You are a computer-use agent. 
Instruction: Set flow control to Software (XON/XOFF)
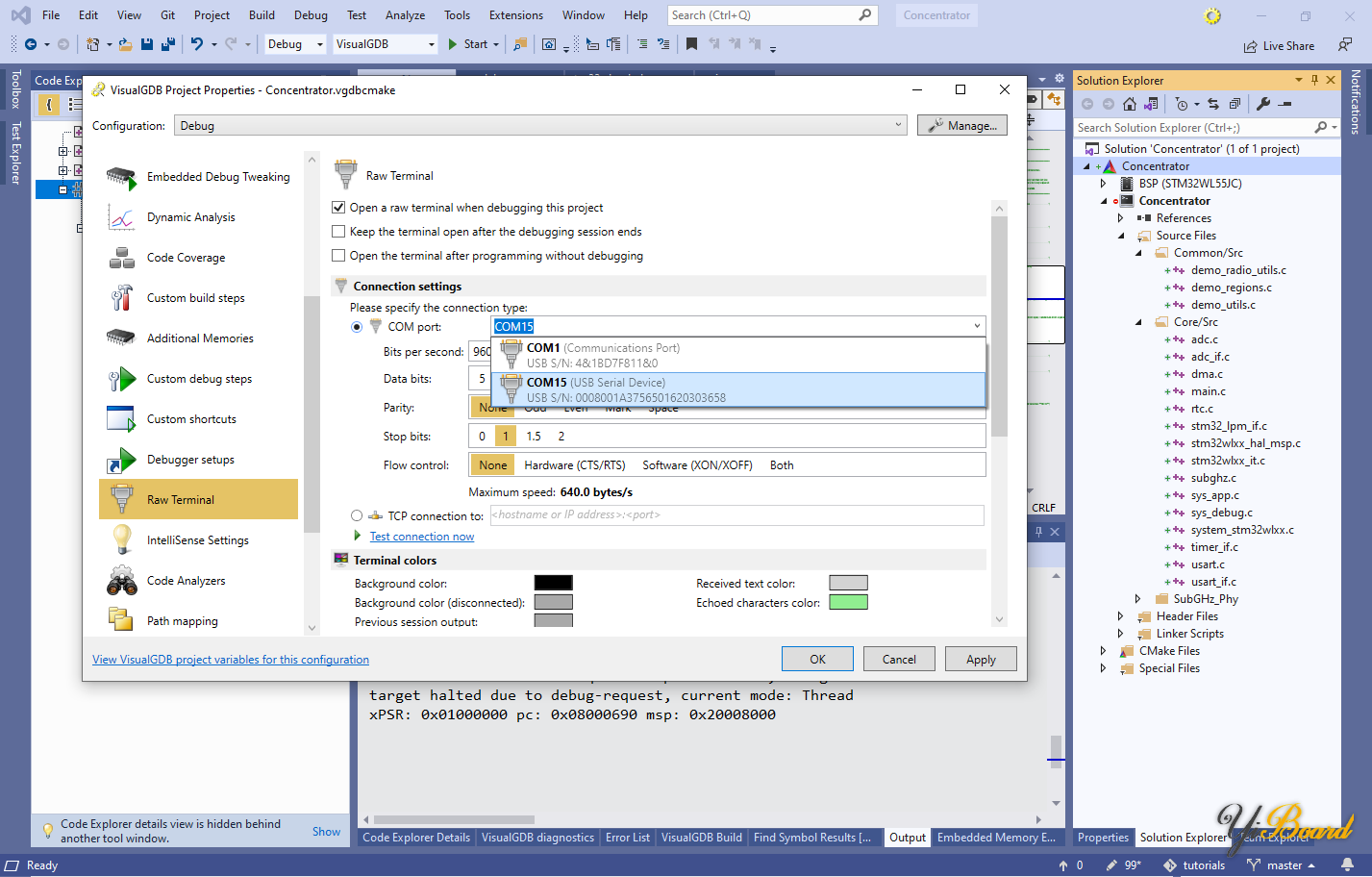point(697,465)
